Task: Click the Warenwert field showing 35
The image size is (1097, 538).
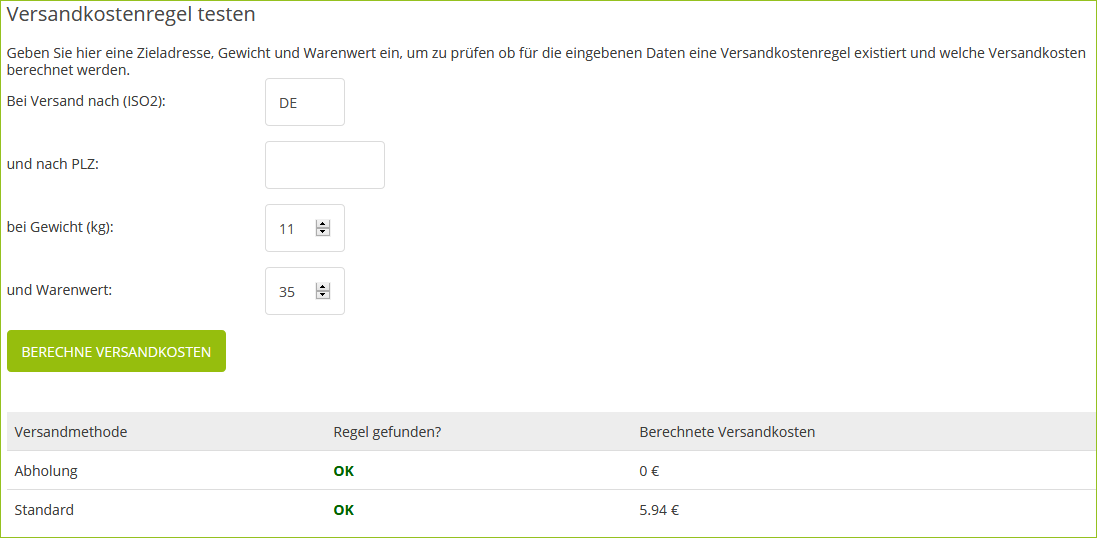Action: (x=305, y=291)
